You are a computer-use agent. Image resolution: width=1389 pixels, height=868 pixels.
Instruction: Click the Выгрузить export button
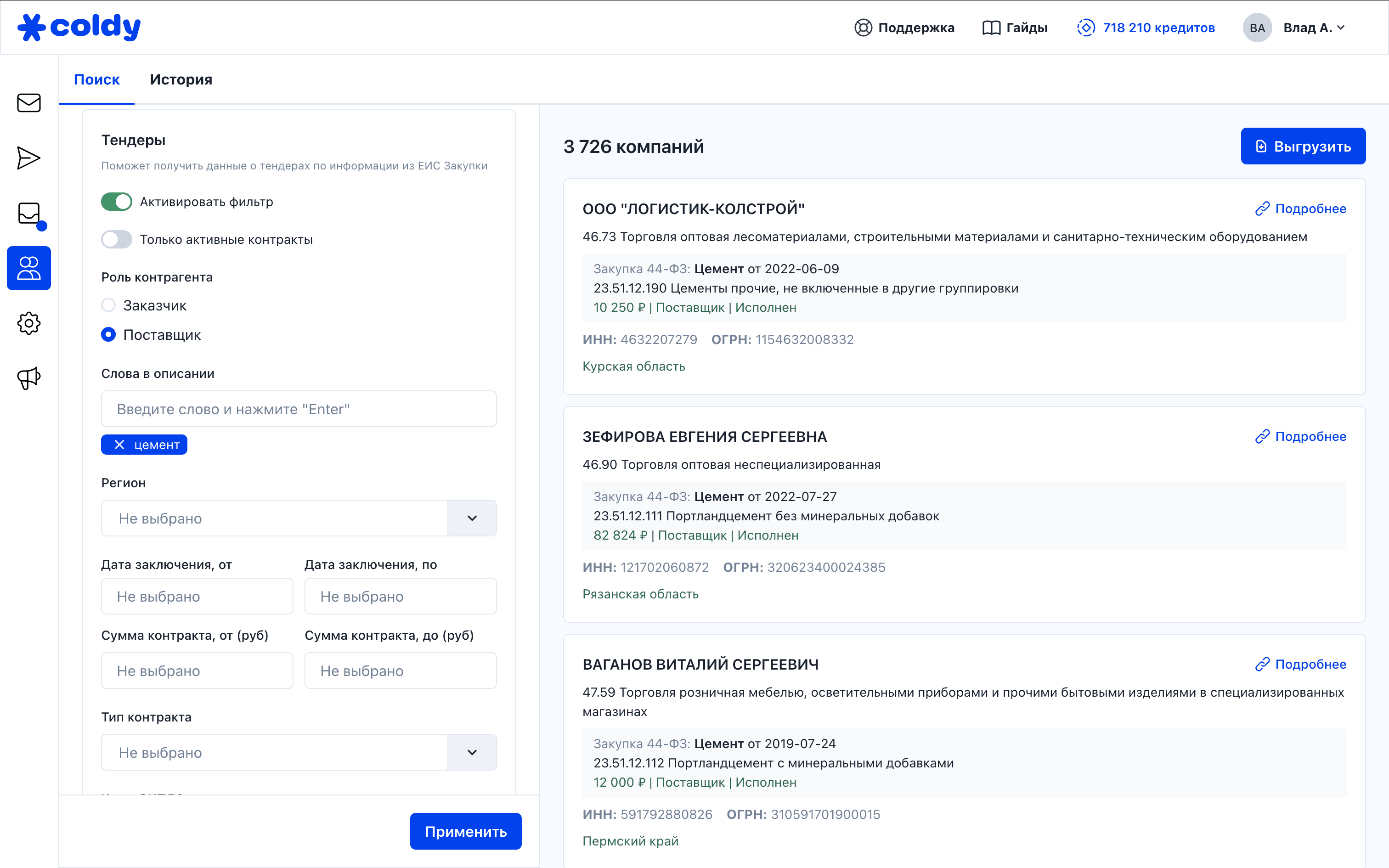point(1303,147)
